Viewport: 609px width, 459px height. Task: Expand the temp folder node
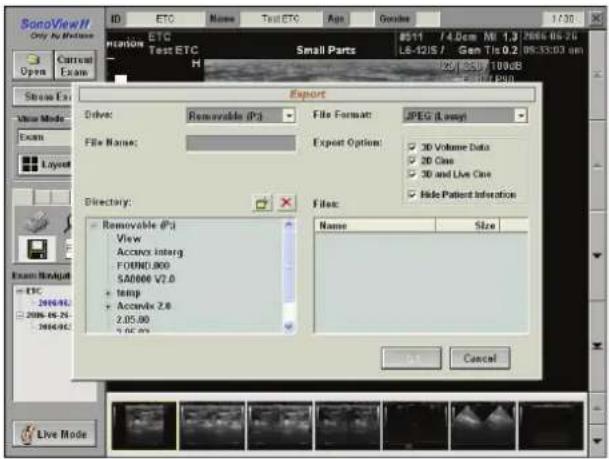(108, 293)
